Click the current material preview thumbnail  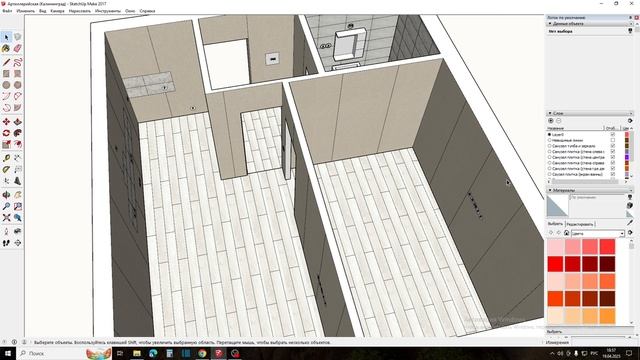[557, 206]
